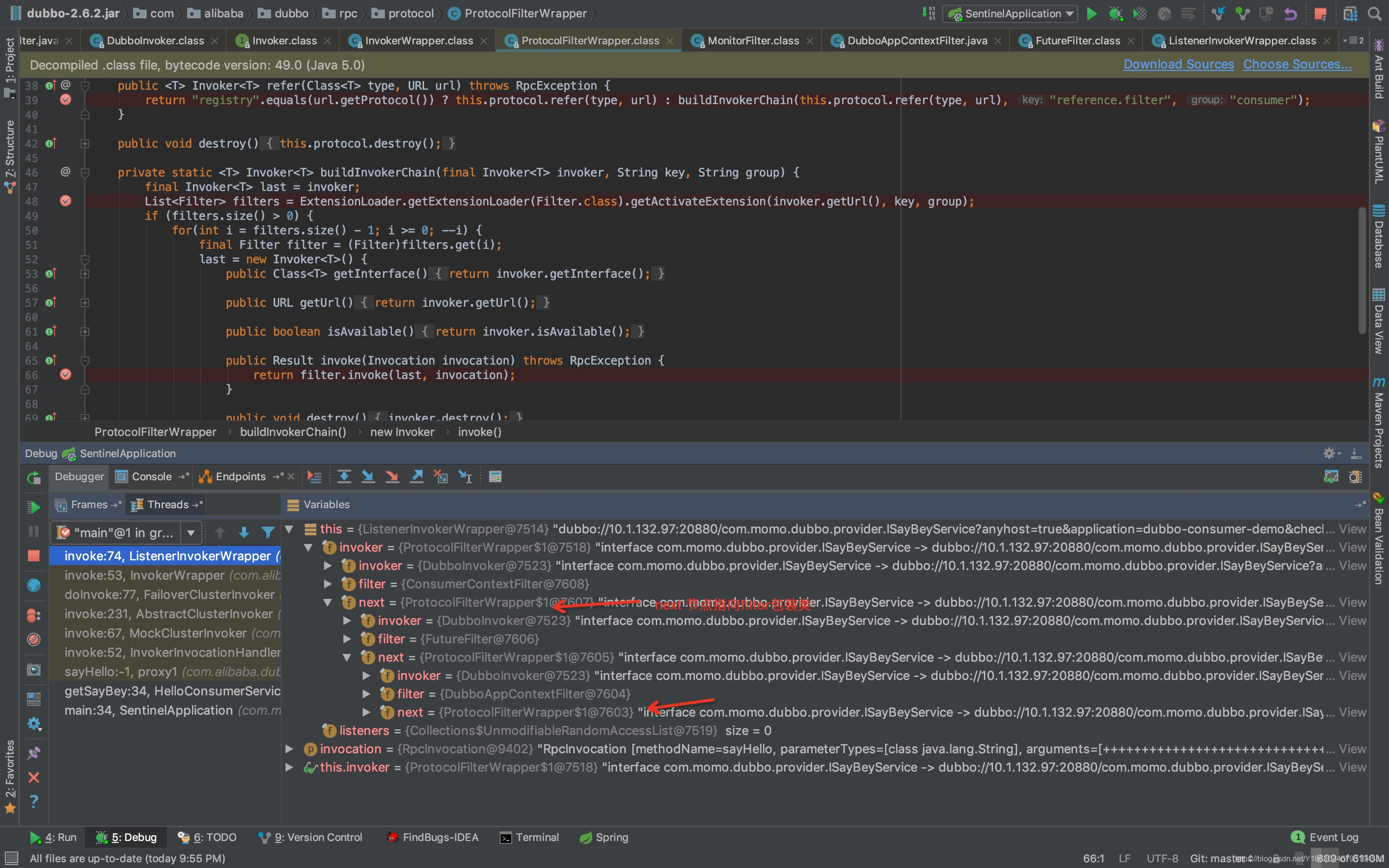
Task: Run with coverage icon in top toolbar
Action: click(x=1140, y=13)
